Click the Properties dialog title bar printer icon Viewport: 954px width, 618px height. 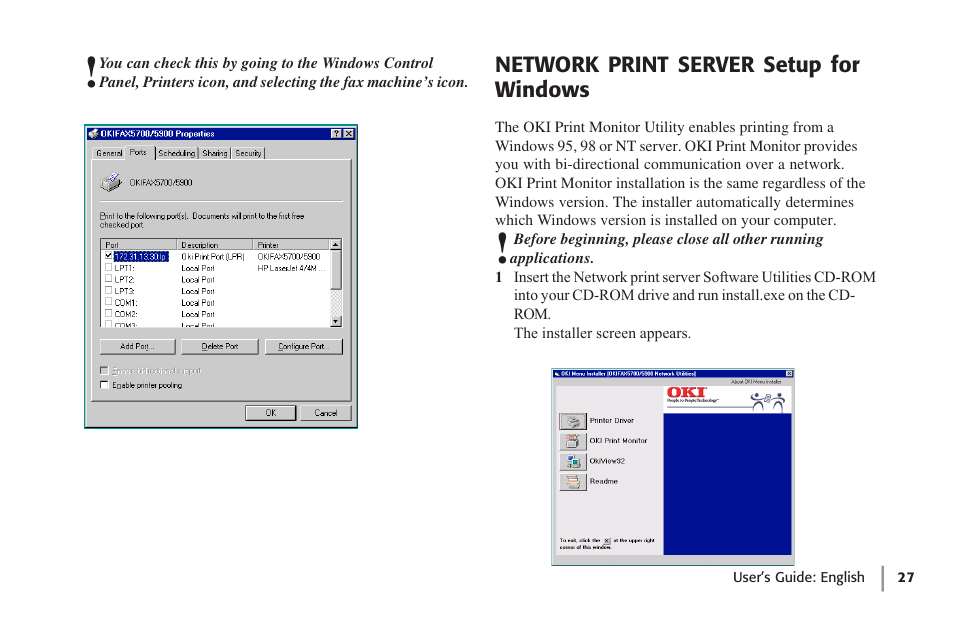tap(93, 133)
